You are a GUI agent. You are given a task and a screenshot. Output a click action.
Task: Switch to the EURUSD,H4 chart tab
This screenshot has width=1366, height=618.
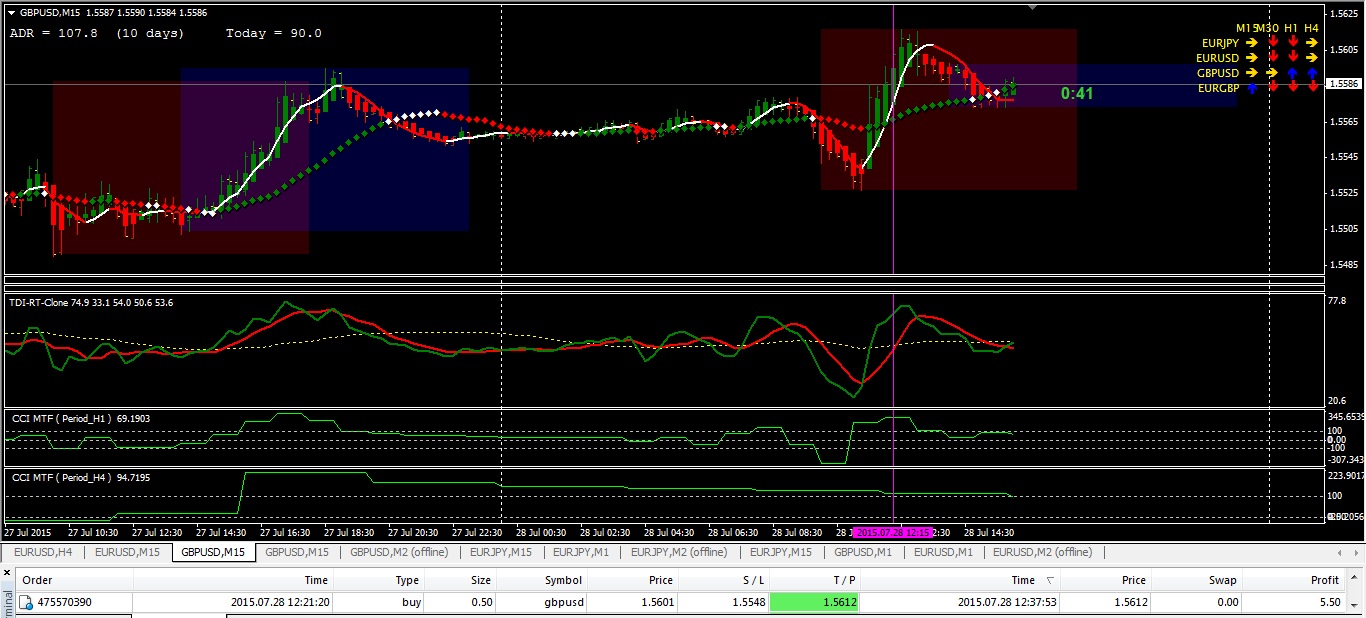42,552
